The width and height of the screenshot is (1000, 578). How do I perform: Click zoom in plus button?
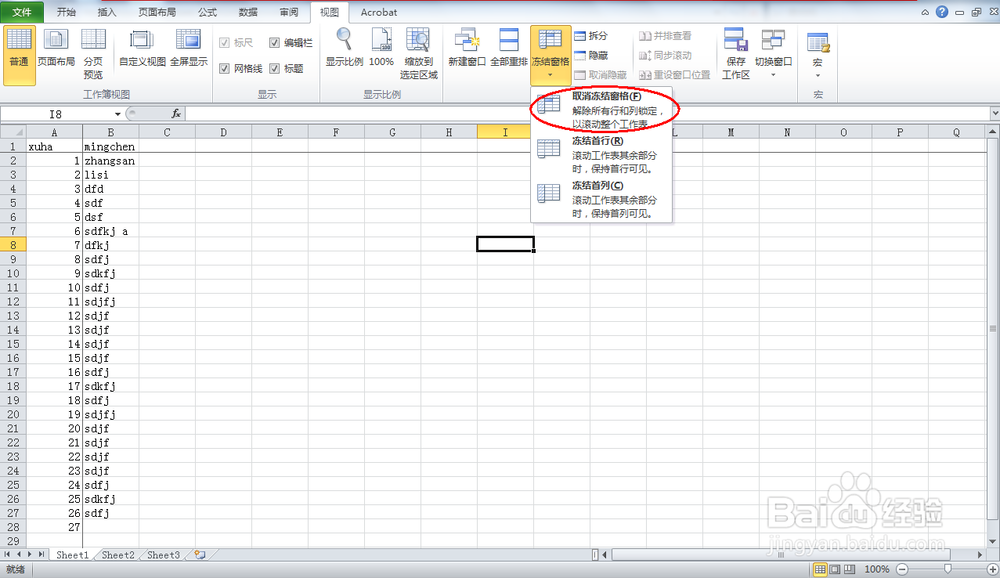click(x=992, y=569)
